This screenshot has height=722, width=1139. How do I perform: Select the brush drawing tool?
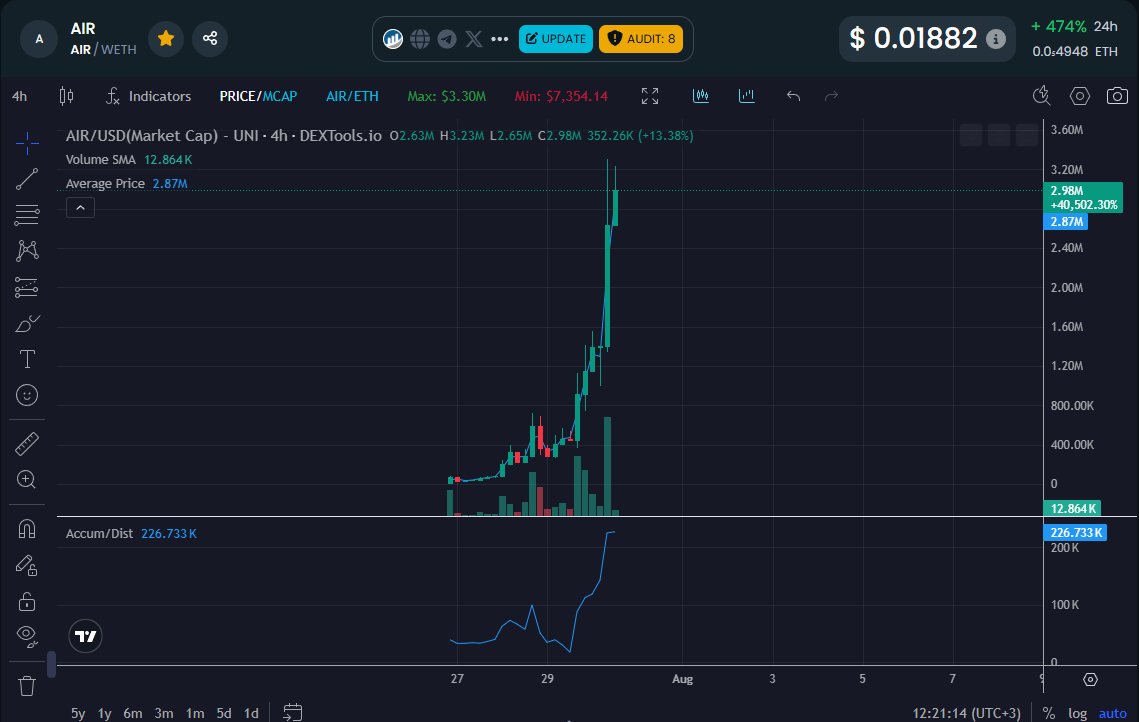(x=27, y=323)
